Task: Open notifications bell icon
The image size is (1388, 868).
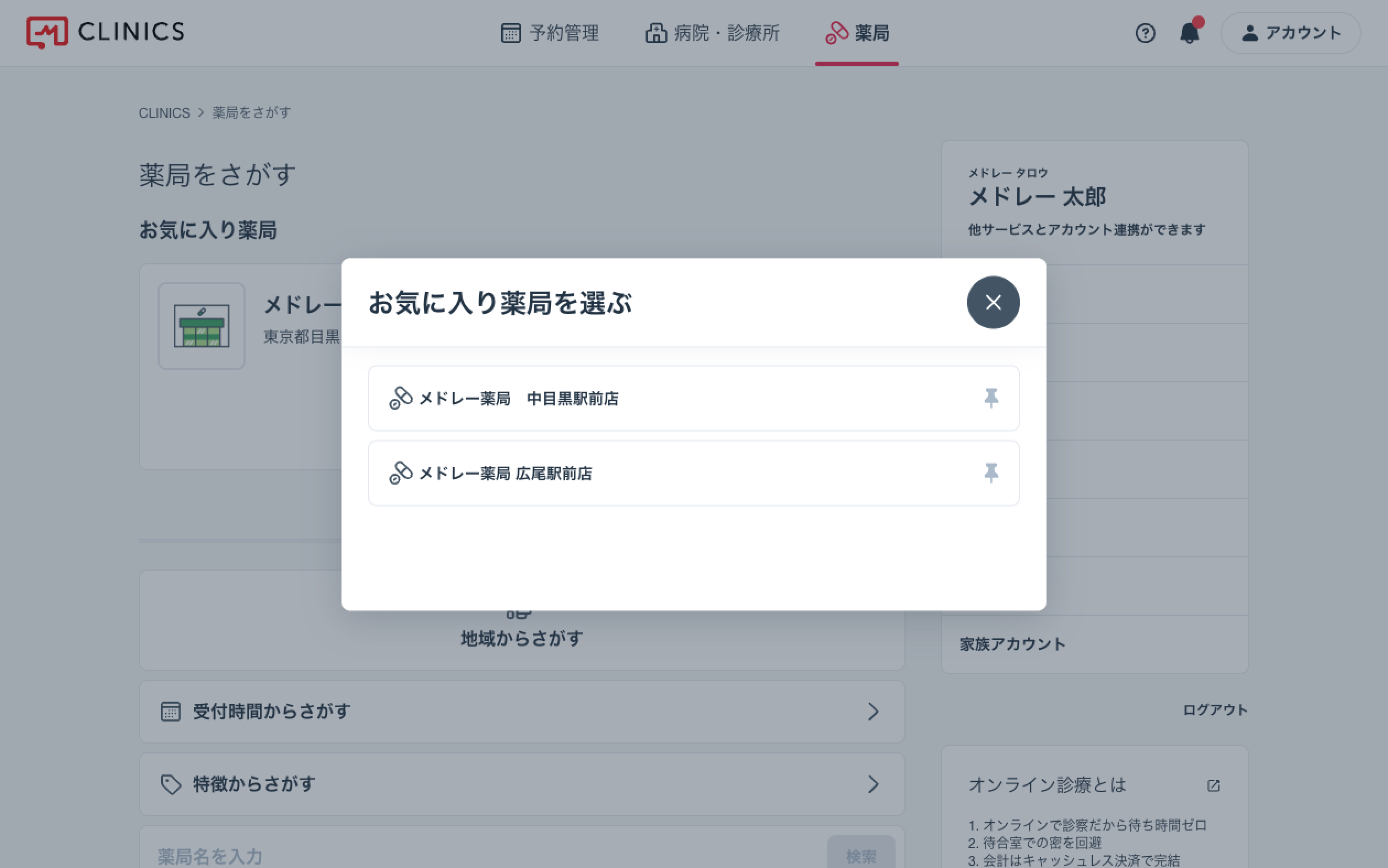Action: point(1190,32)
